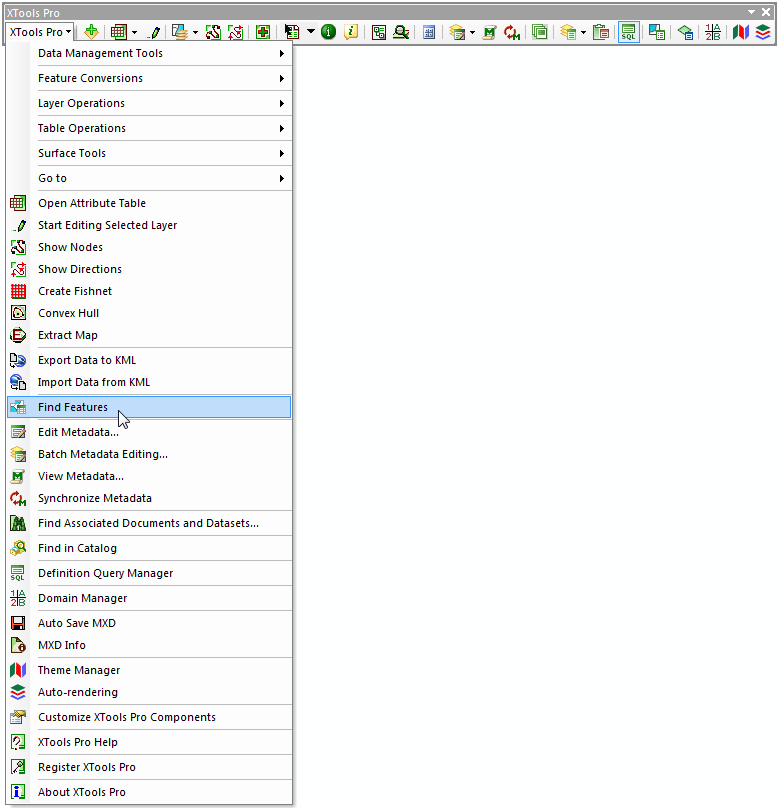Select Show Directions menu item
This screenshot has width=779, height=808.
[x=149, y=270]
